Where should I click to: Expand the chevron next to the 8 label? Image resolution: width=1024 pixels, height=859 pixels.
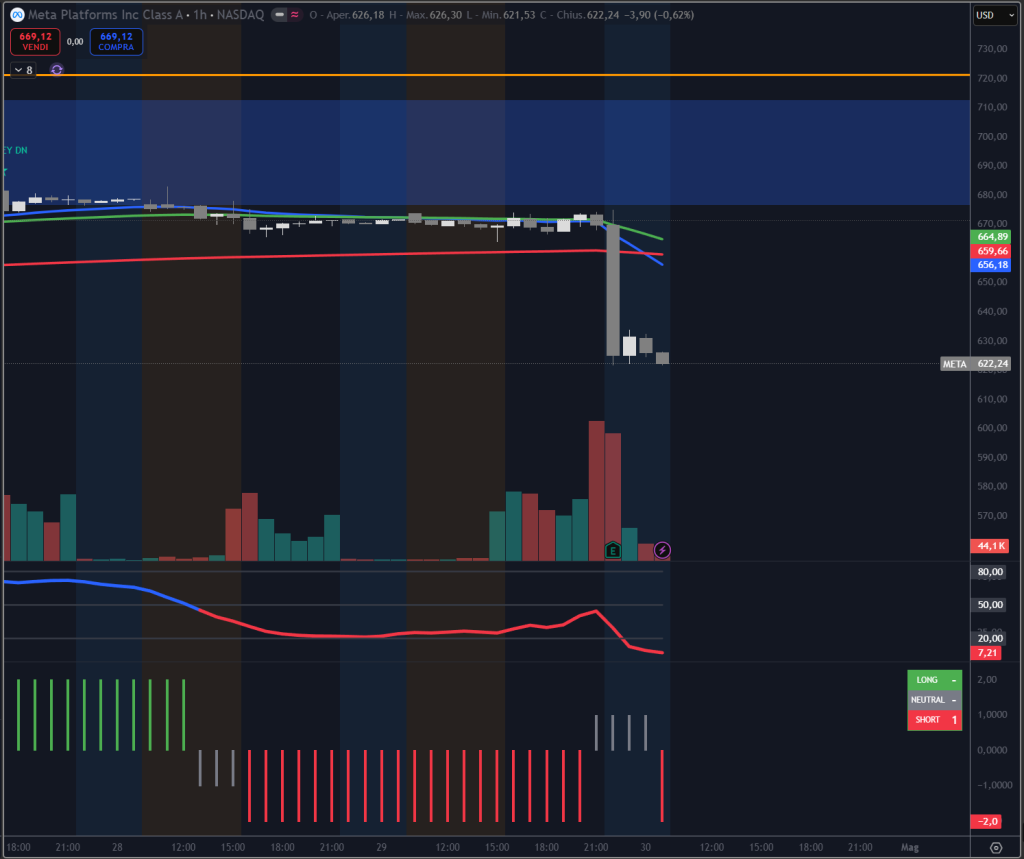[18, 70]
